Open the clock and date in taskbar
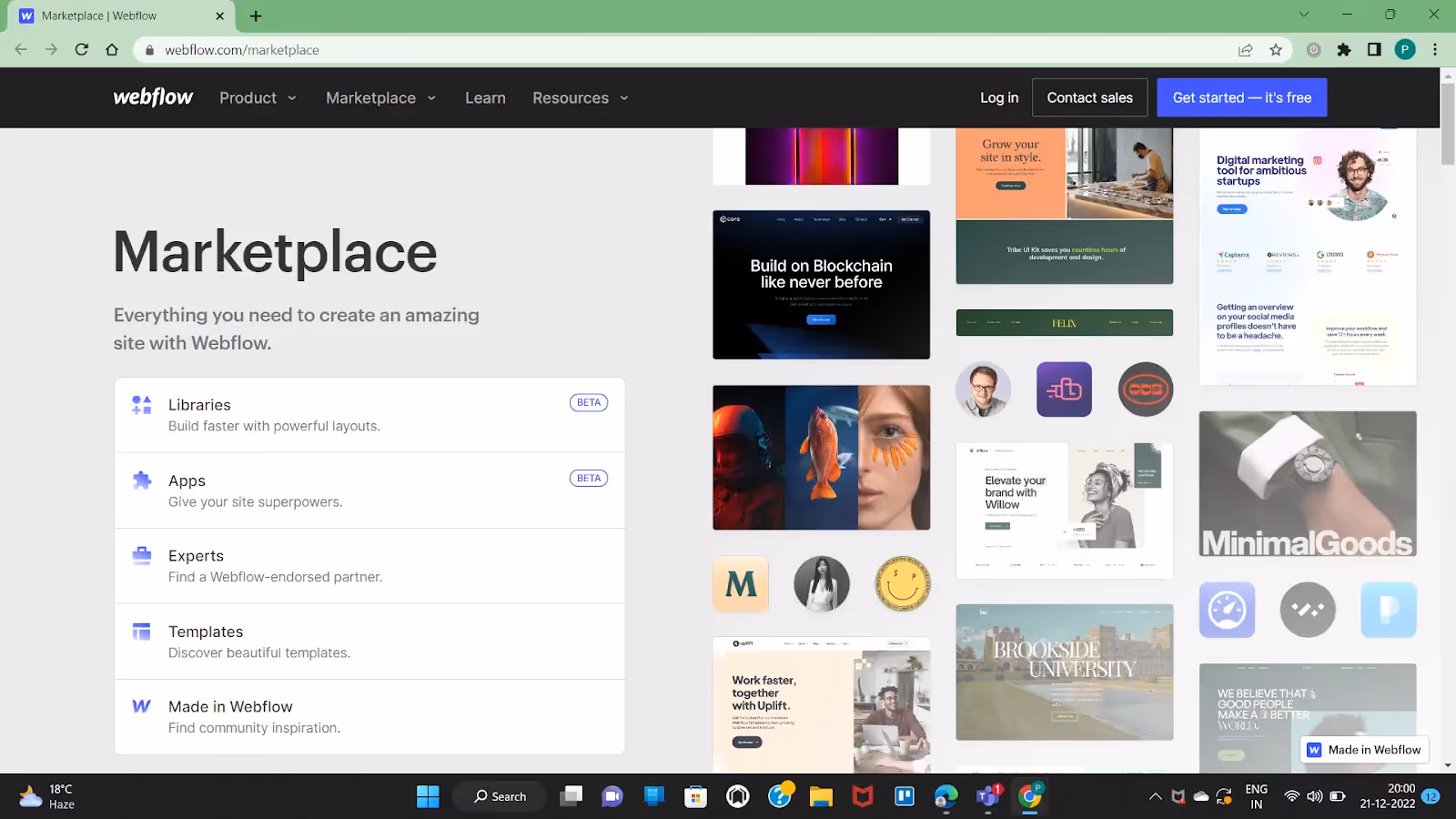The height and width of the screenshot is (819, 1456). 1388,796
